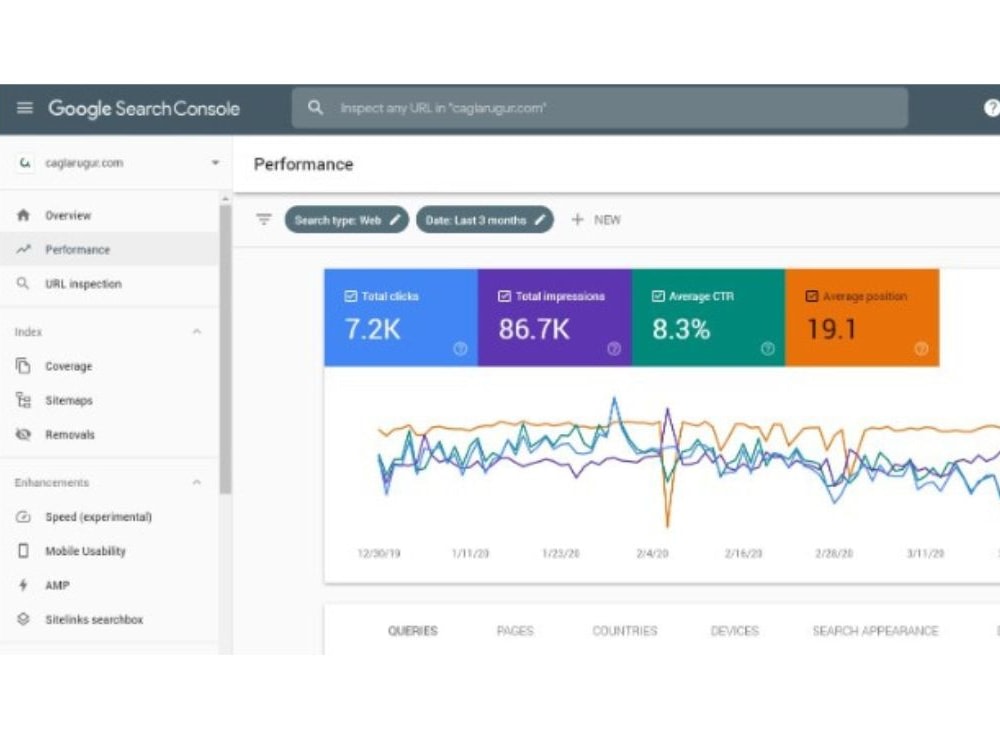Toggle the Average CTR checkbox
Screen dimensions: 1000x750
tap(658, 296)
